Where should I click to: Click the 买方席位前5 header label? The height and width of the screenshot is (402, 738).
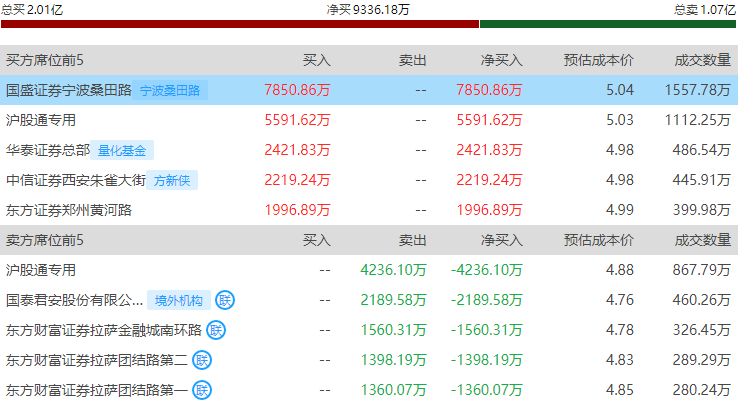tap(45, 60)
